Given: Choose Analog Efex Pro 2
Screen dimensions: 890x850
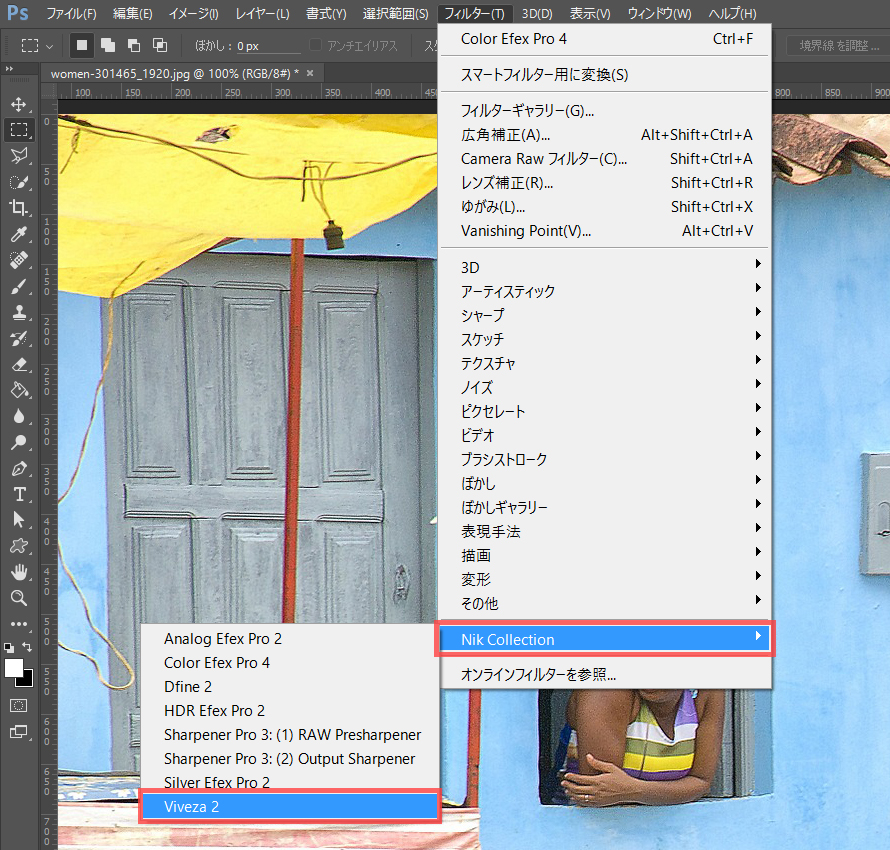Looking at the screenshot, I should (289, 638).
